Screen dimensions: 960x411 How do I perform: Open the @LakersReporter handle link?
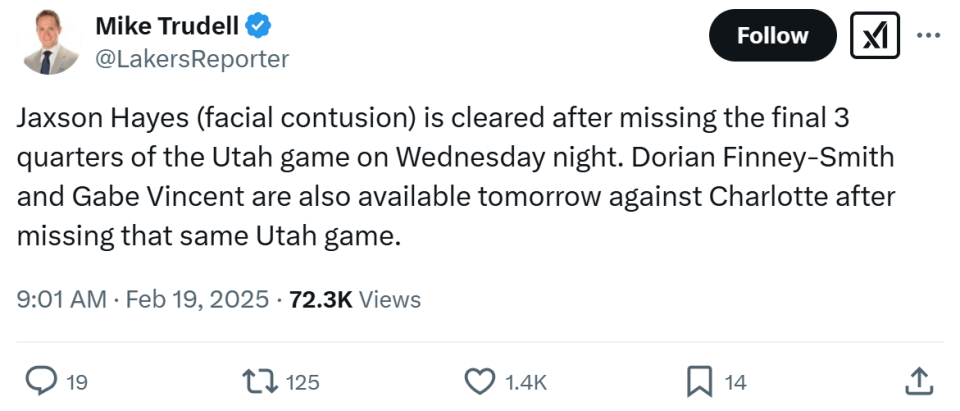coord(191,59)
